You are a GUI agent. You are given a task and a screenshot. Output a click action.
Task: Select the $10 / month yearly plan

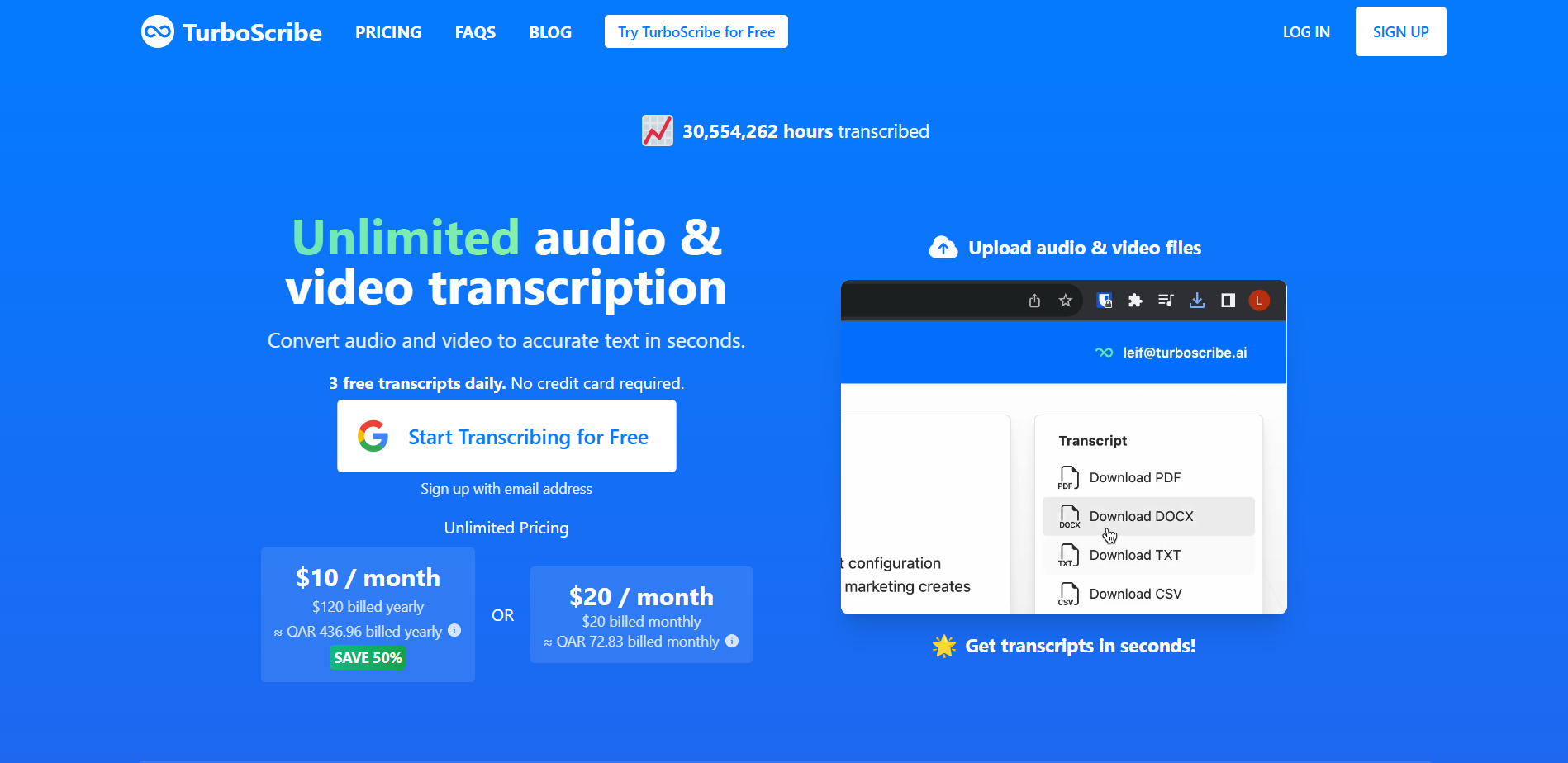(x=368, y=614)
